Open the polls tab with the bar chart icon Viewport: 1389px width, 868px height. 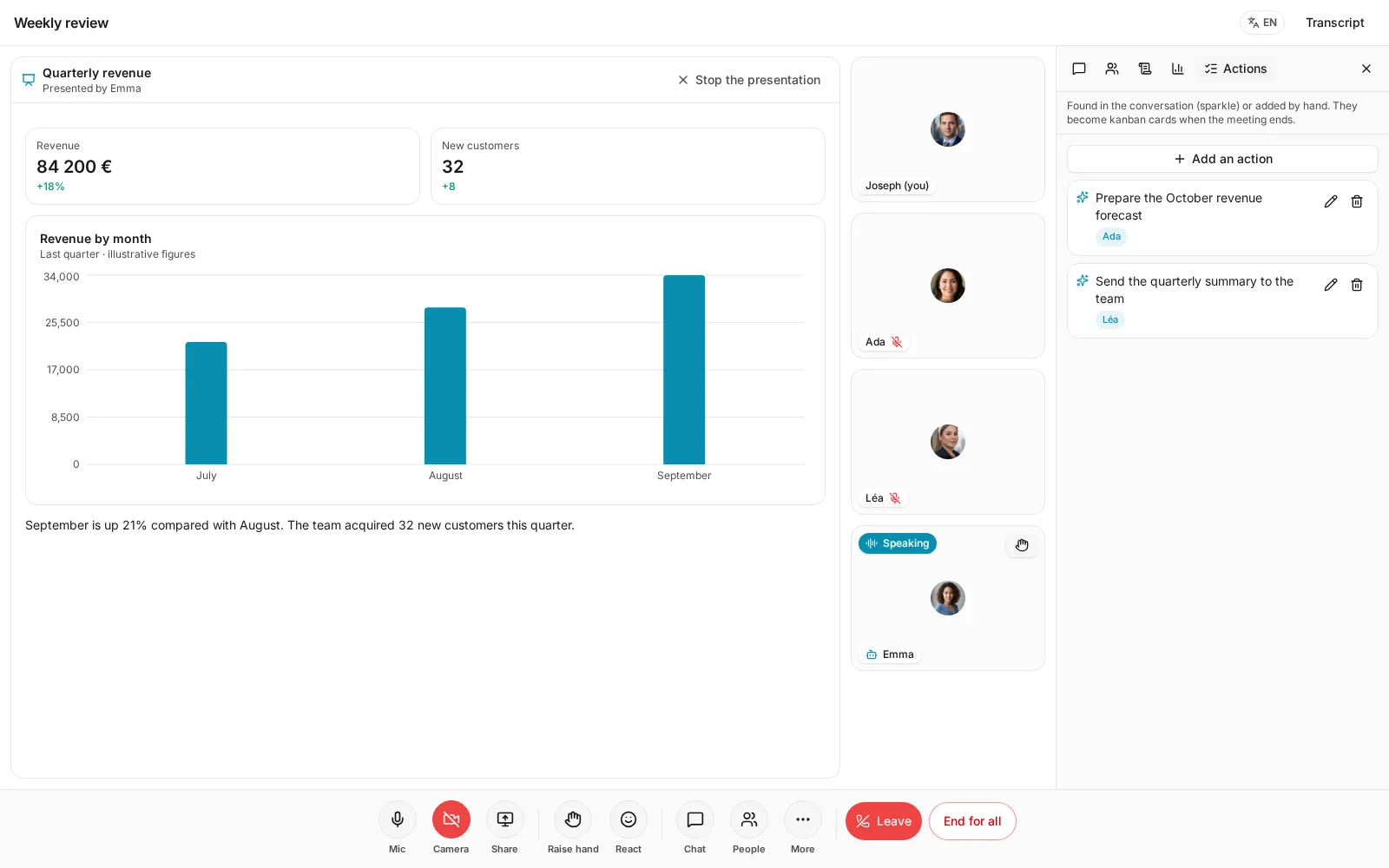click(1178, 69)
